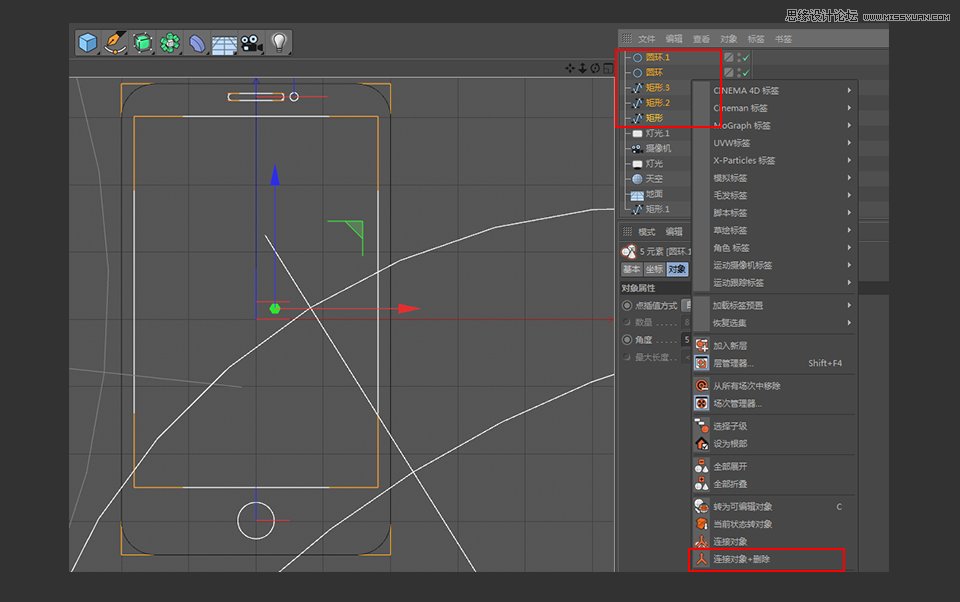Open the MoGraph cloner array icon

(170, 43)
